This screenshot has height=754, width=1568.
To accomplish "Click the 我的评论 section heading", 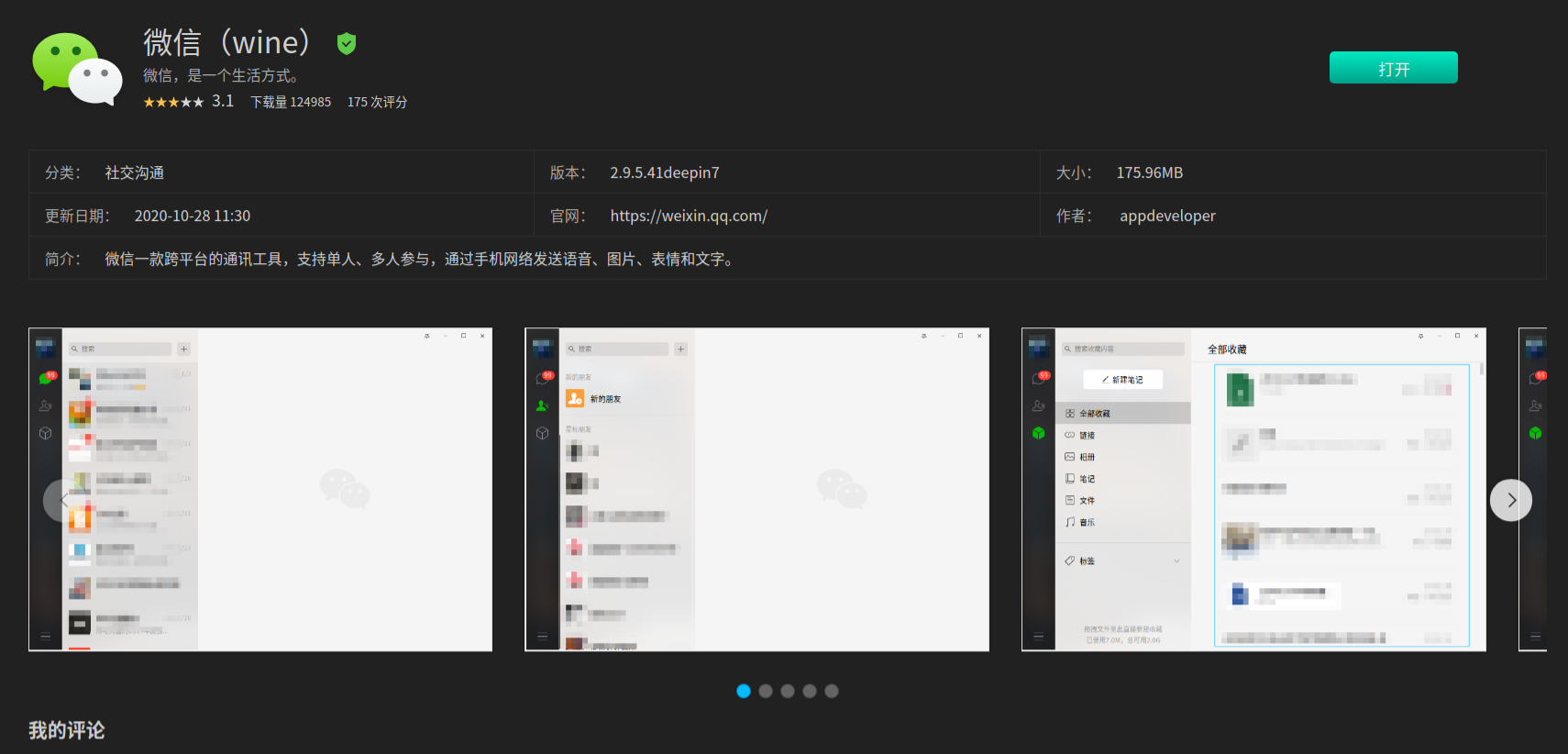I will pyautogui.click(x=67, y=730).
